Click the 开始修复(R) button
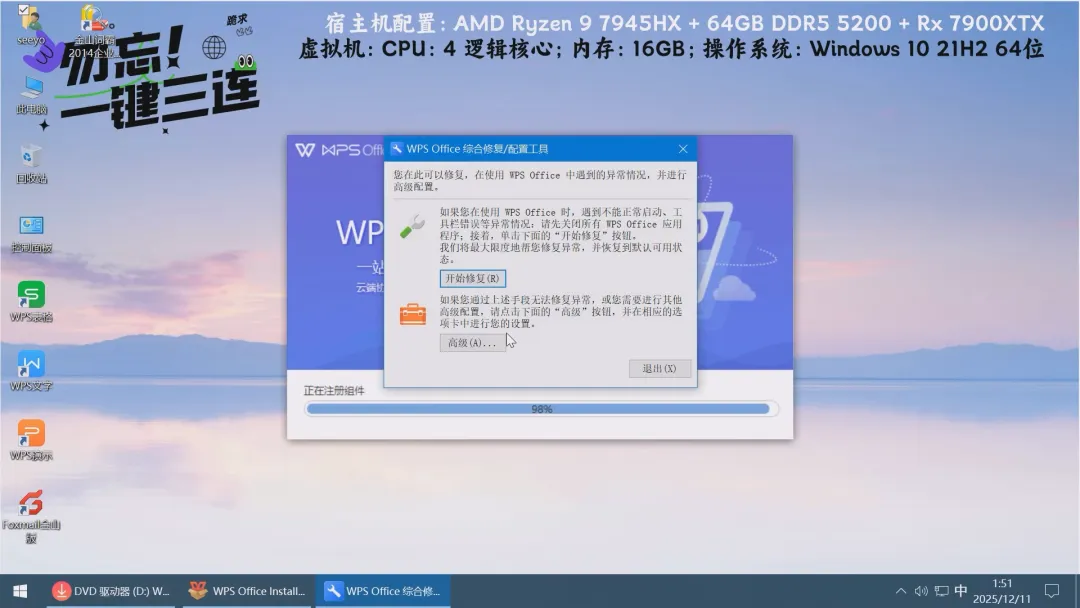This screenshot has width=1080, height=608. (472, 278)
